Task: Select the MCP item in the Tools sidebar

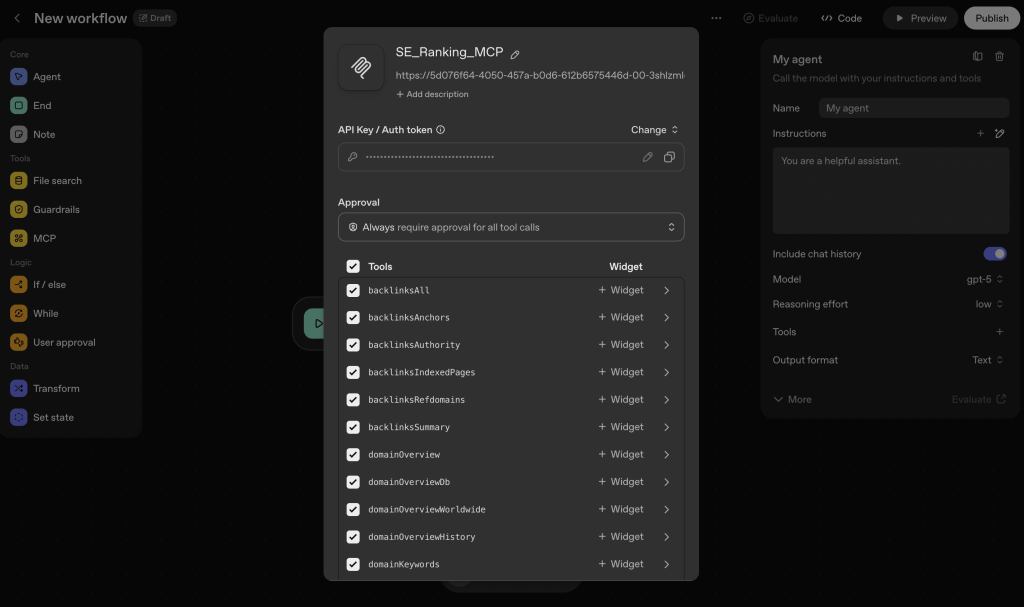Action: click(44, 238)
